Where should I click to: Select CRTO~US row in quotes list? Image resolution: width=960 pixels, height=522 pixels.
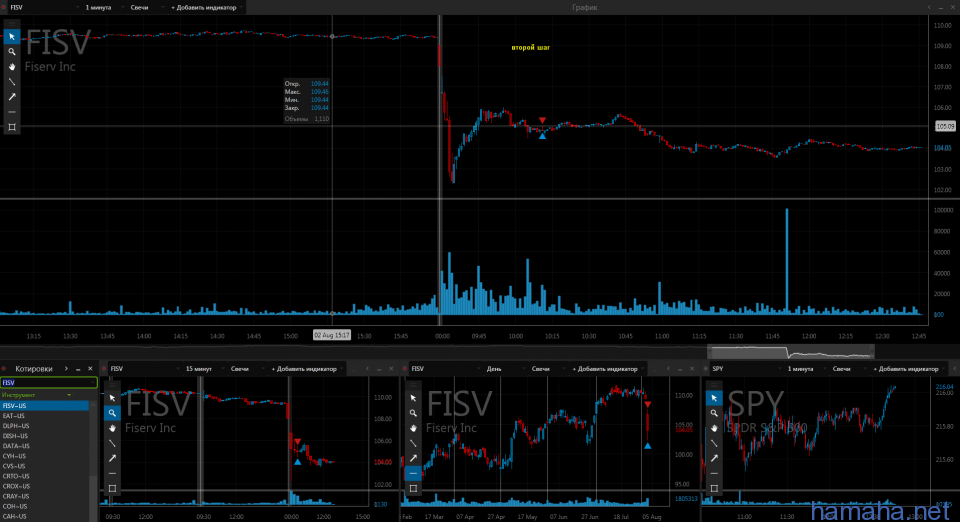click(x=45, y=476)
